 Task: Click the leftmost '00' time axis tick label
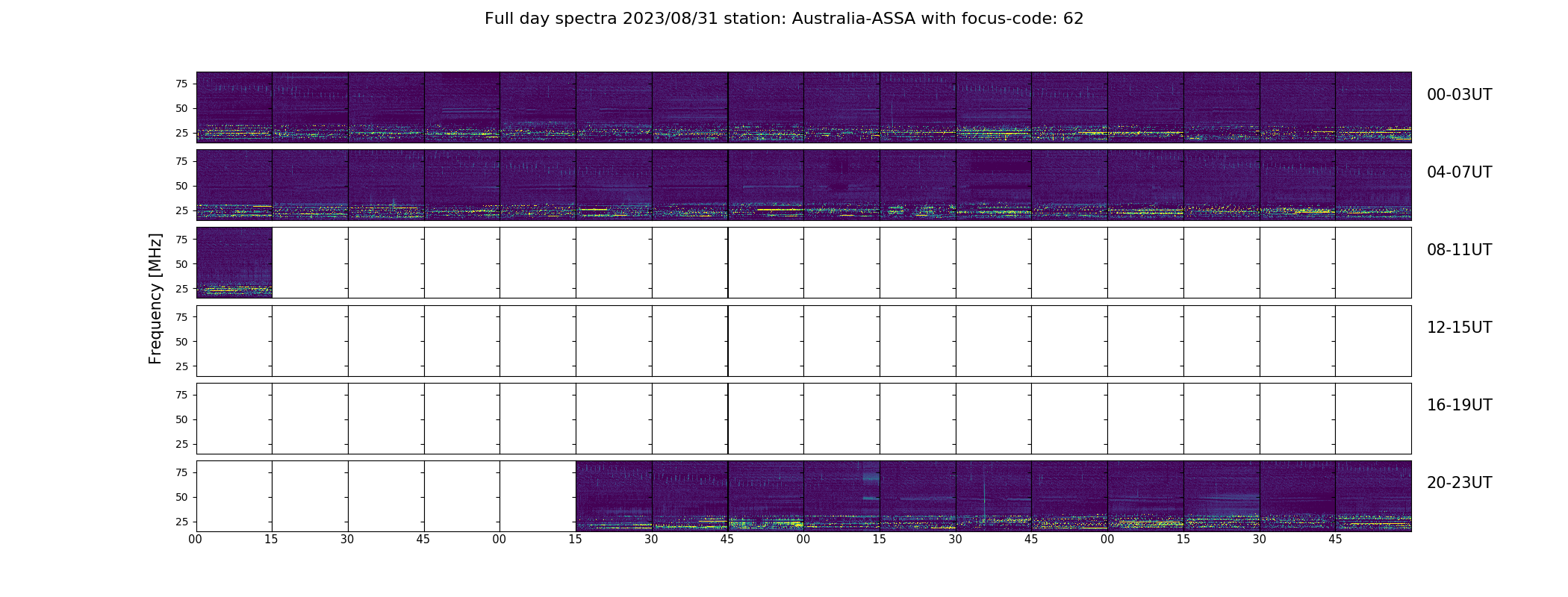click(x=196, y=540)
